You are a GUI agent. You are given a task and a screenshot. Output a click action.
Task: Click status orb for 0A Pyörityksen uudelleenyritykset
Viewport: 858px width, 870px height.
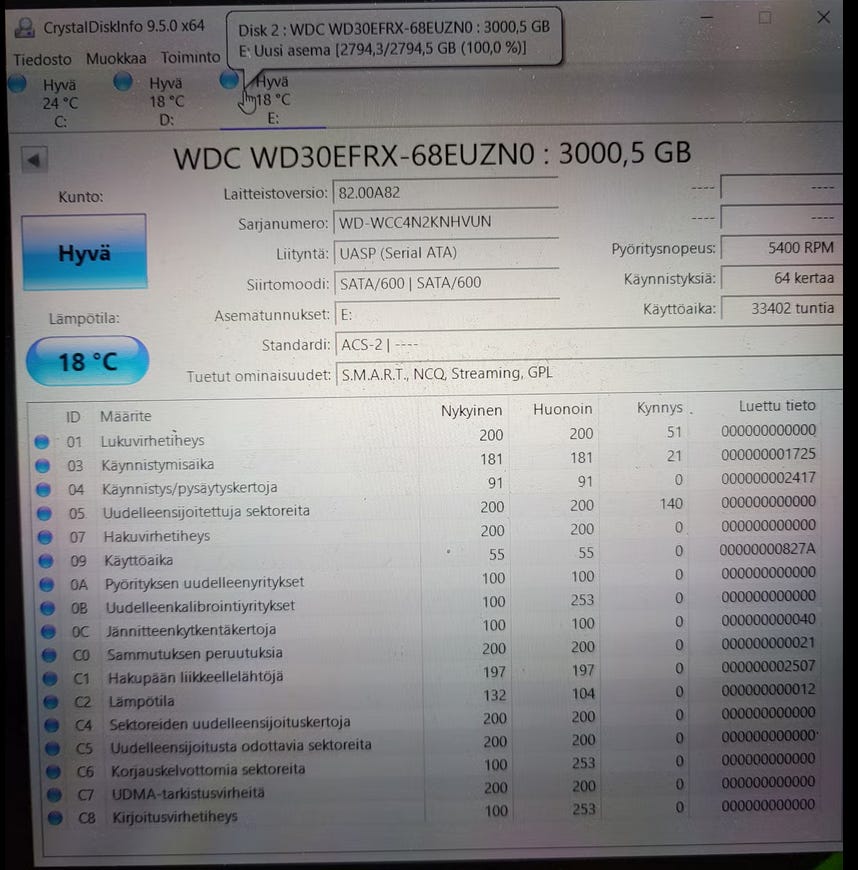47,584
